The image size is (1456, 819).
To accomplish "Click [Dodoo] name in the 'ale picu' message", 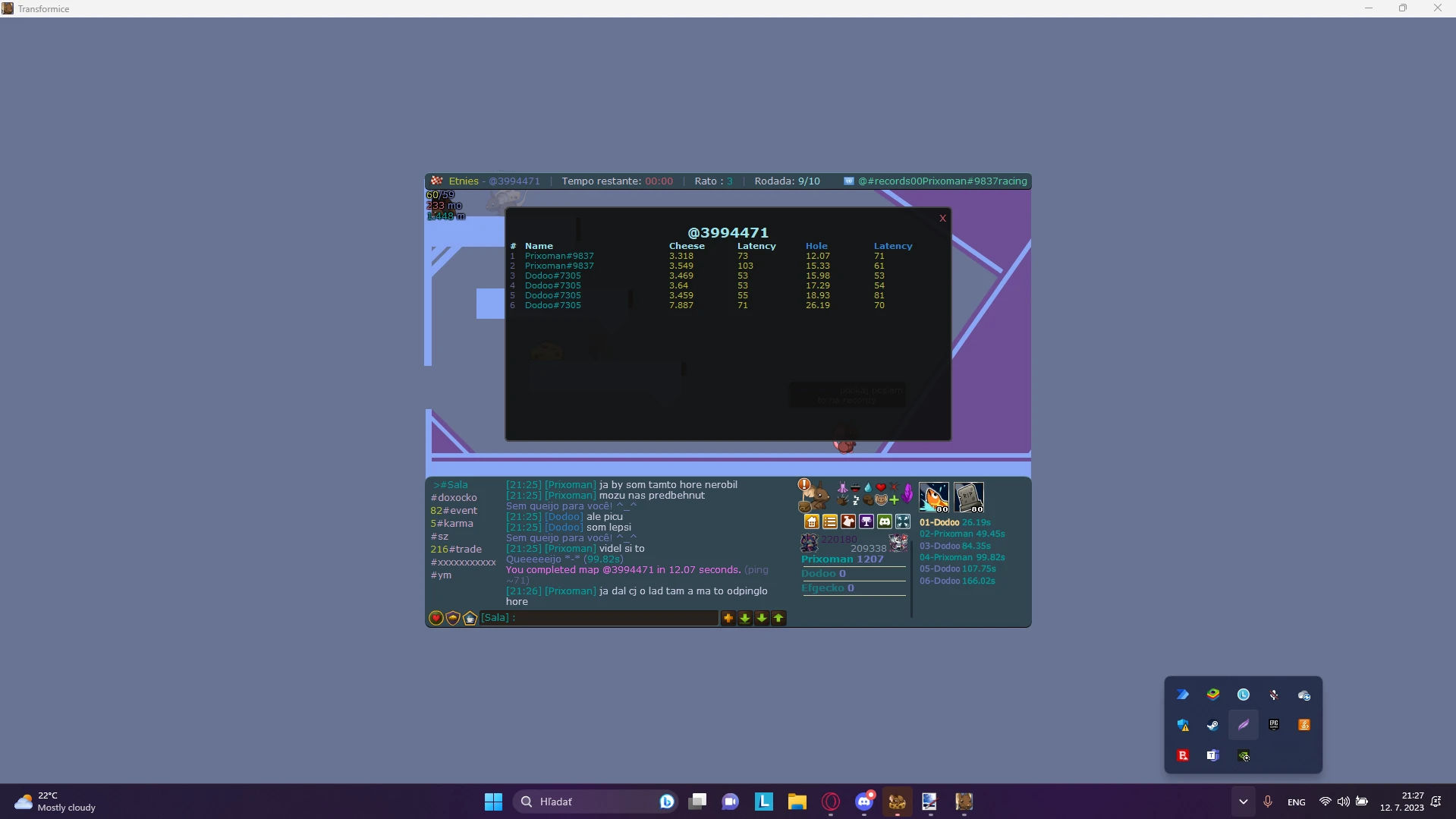I will pos(564,517).
